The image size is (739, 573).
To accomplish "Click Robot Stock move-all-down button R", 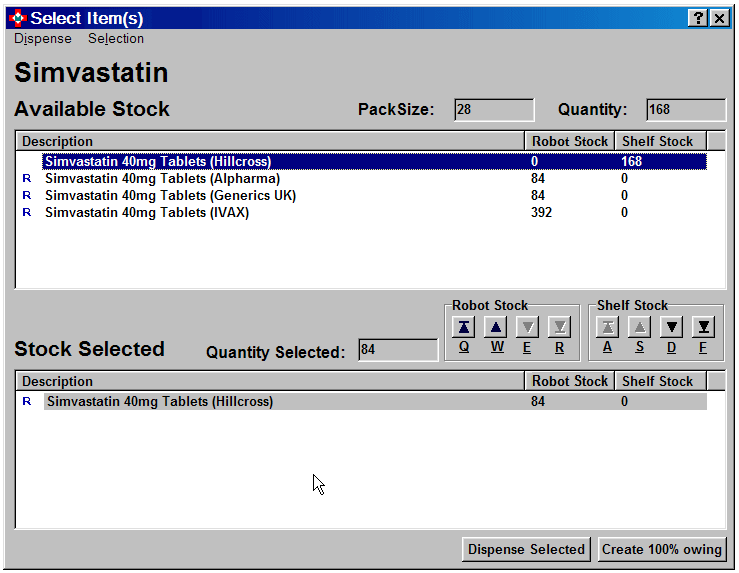I will click(x=560, y=327).
